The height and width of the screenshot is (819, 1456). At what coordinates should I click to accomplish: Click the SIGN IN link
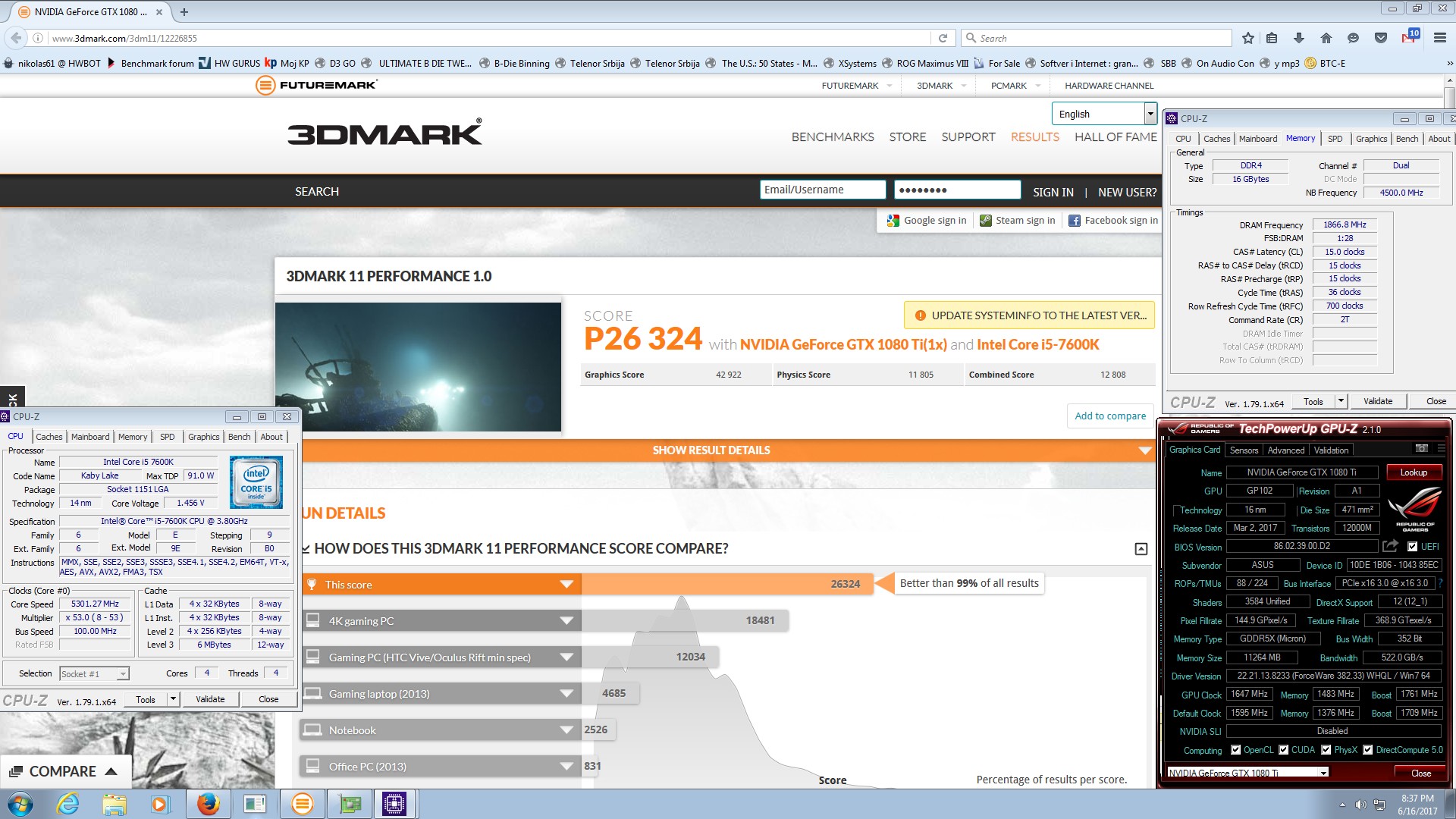click(1053, 193)
